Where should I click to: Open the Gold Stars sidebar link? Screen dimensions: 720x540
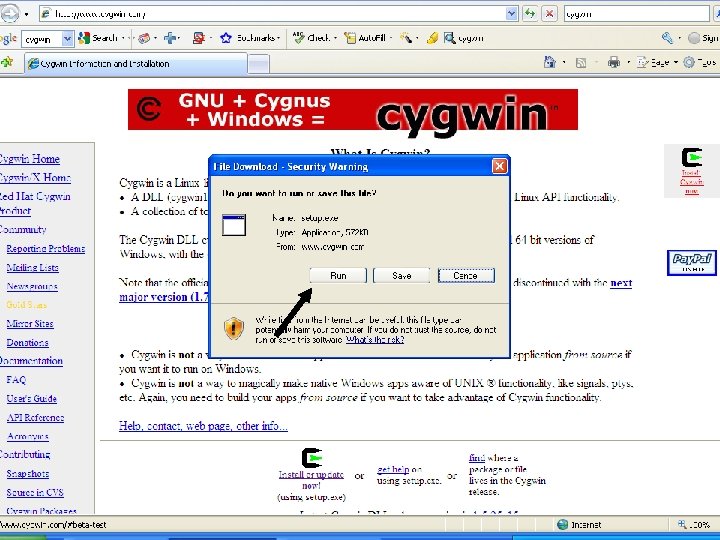tap(27, 304)
